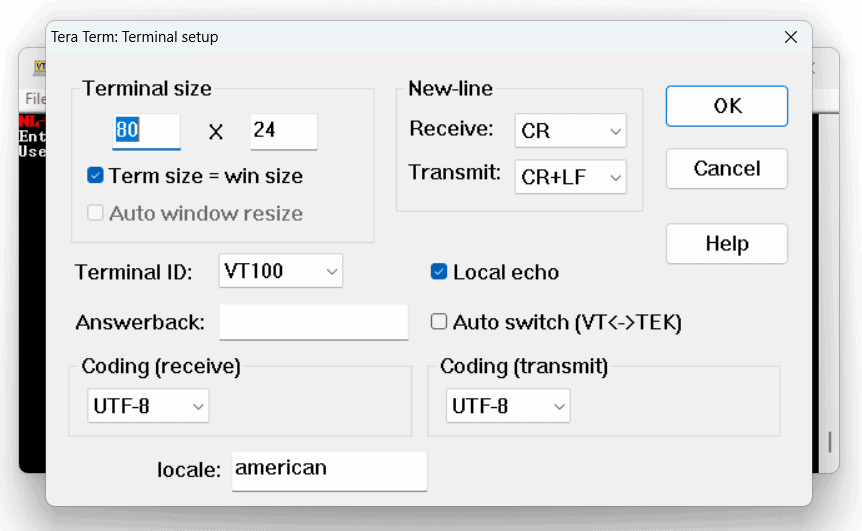862x531 pixels.
Task: Click the Answerback text field
Action: (x=313, y=322)
